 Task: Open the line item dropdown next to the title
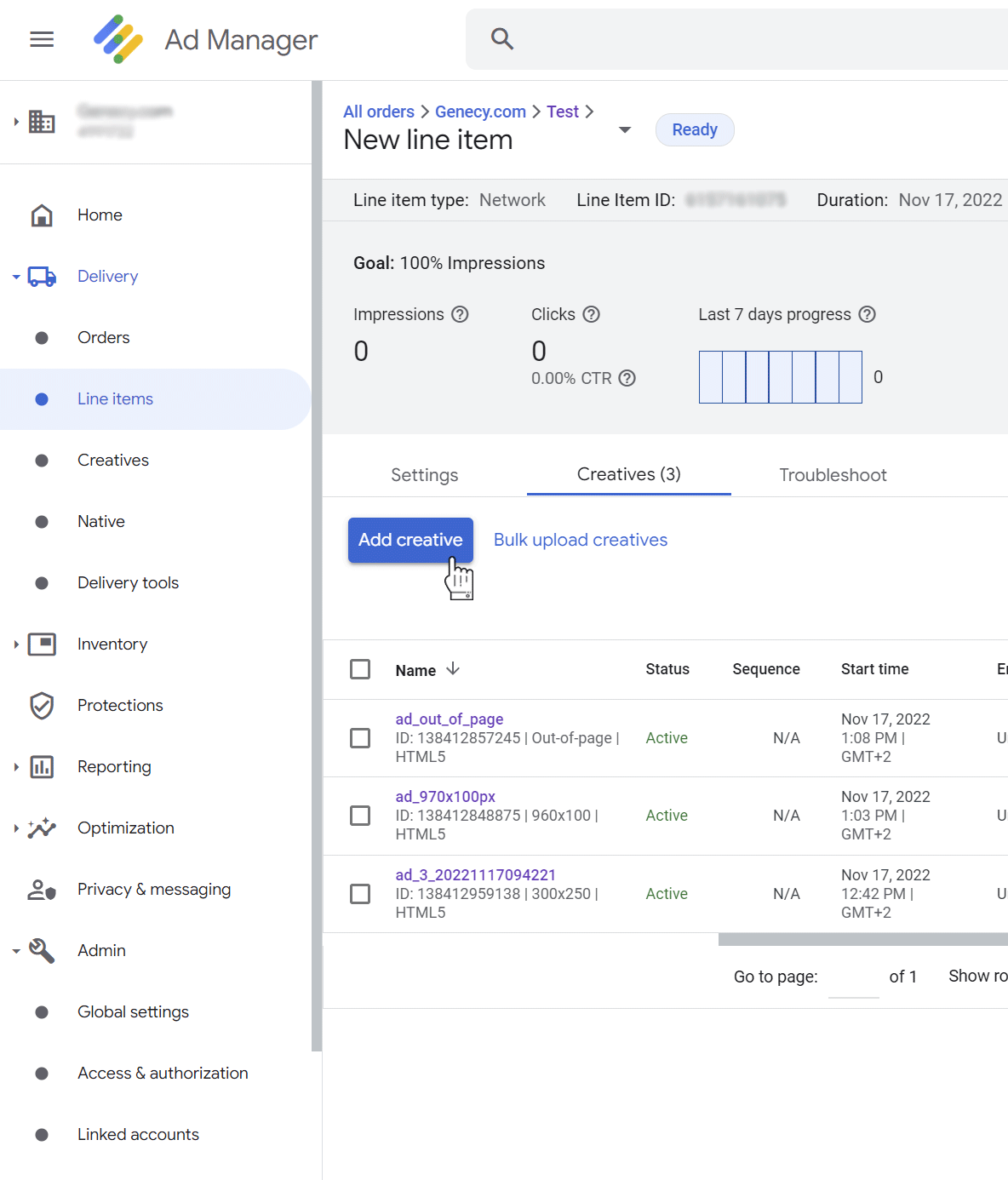coord(625,129)
